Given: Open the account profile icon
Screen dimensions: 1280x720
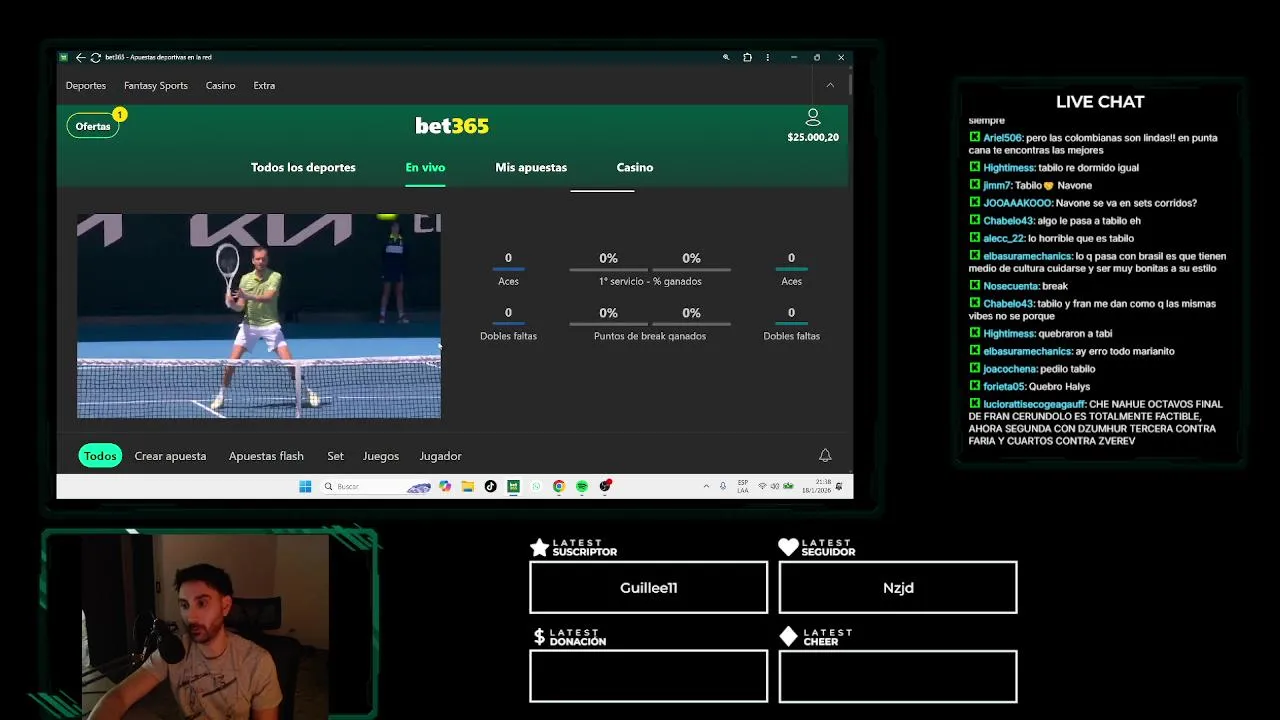Looking at the screenshot, I should [x=813, y=117].
